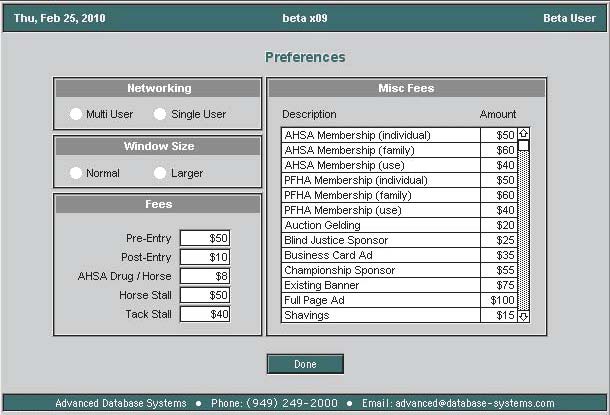Select the Full Page Ad description
610x415 pixels.
[x=381, y=300]
